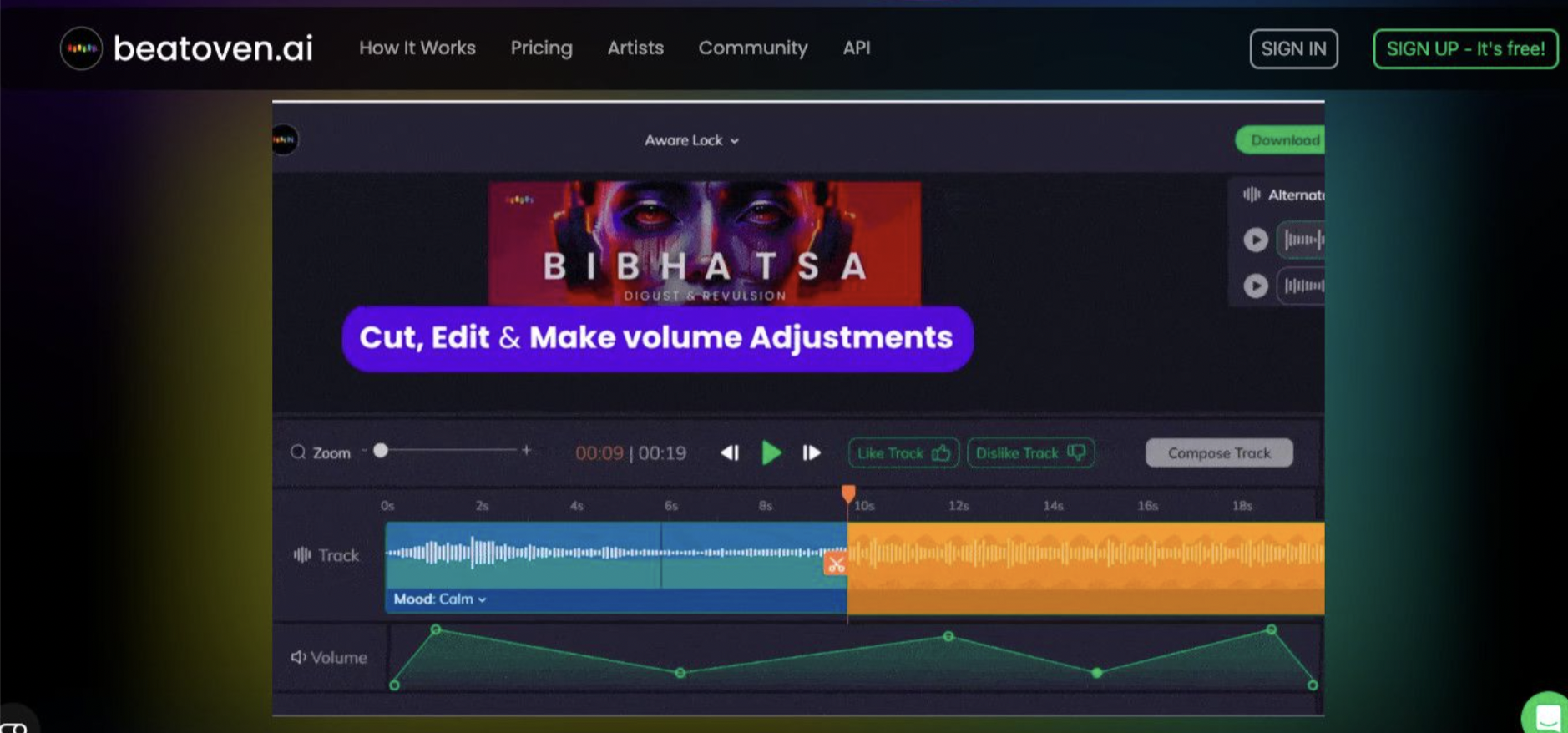Click the Zoom magnifier icon
The image size is (1568, 733).
(298, 452)
